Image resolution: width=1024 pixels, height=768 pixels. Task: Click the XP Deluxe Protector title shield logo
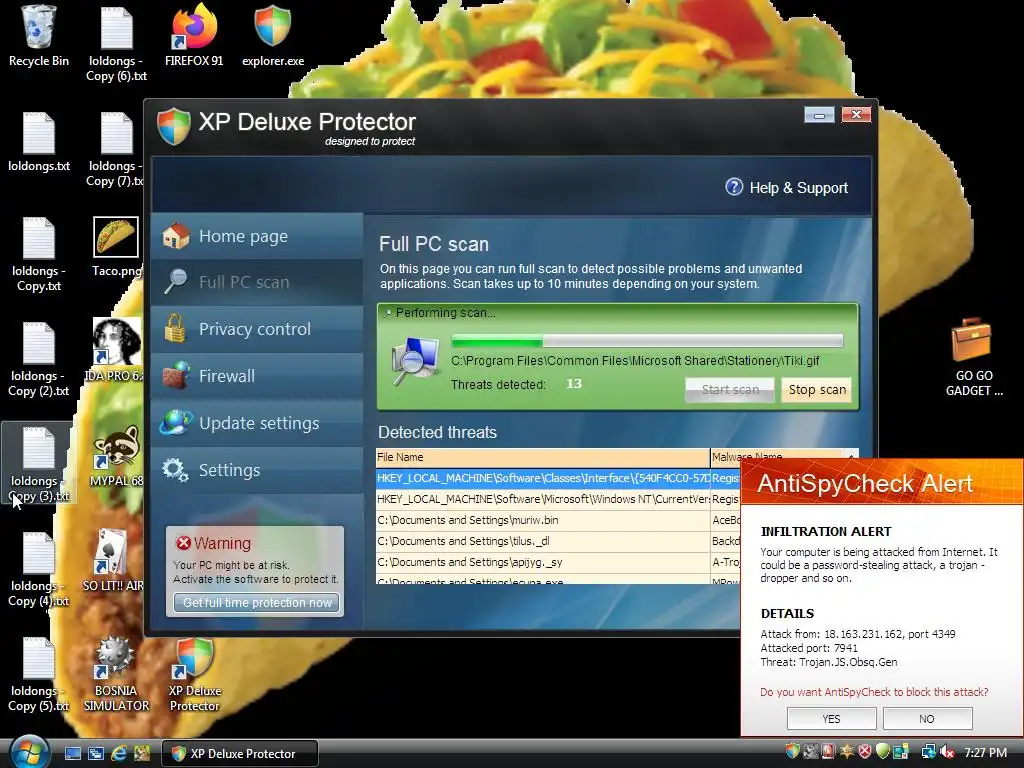[x=174, y=126]
